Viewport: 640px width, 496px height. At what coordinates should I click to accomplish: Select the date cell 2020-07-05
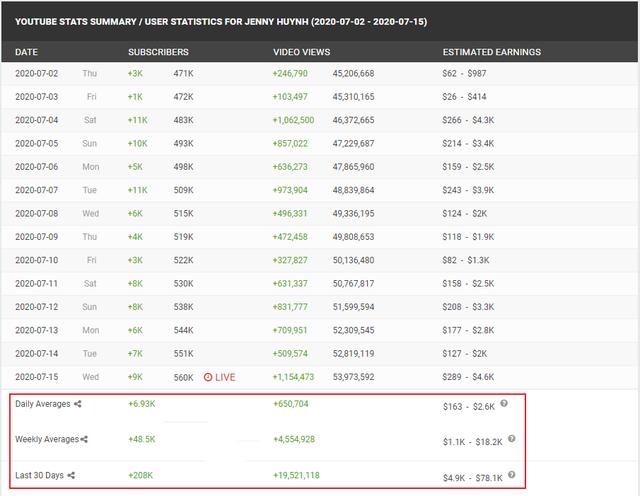click(37, 144)
